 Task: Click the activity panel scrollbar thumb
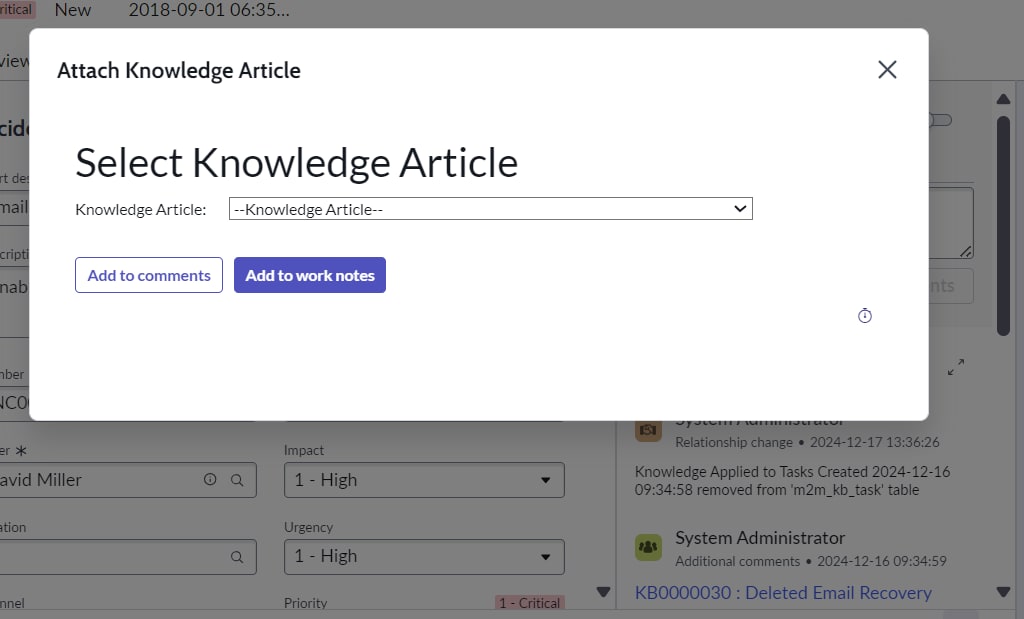pyautogui.click(x=1004, y=226)
